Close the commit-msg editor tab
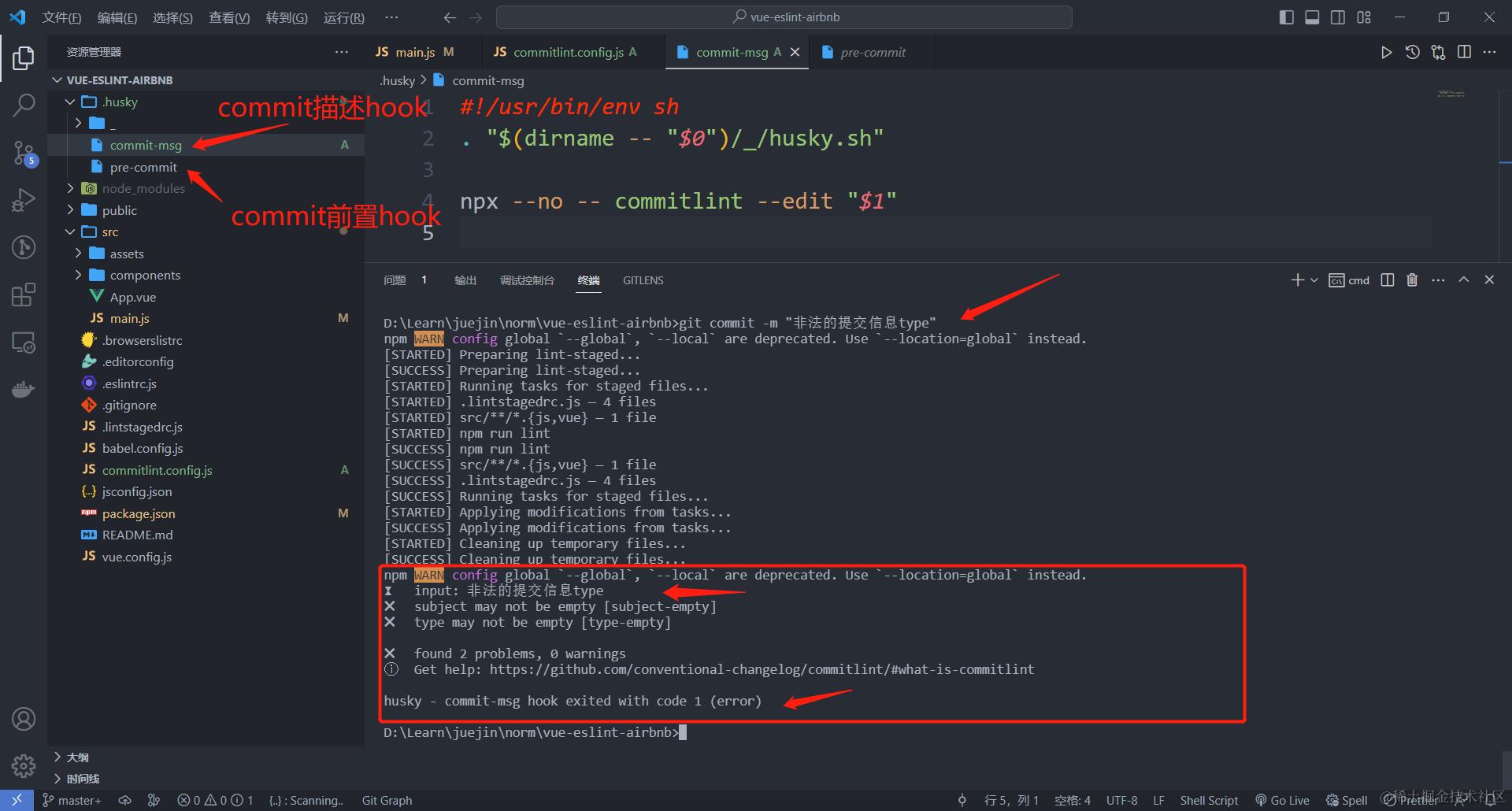Viewport: 1512px width, 811px height. tap(795, 52)
